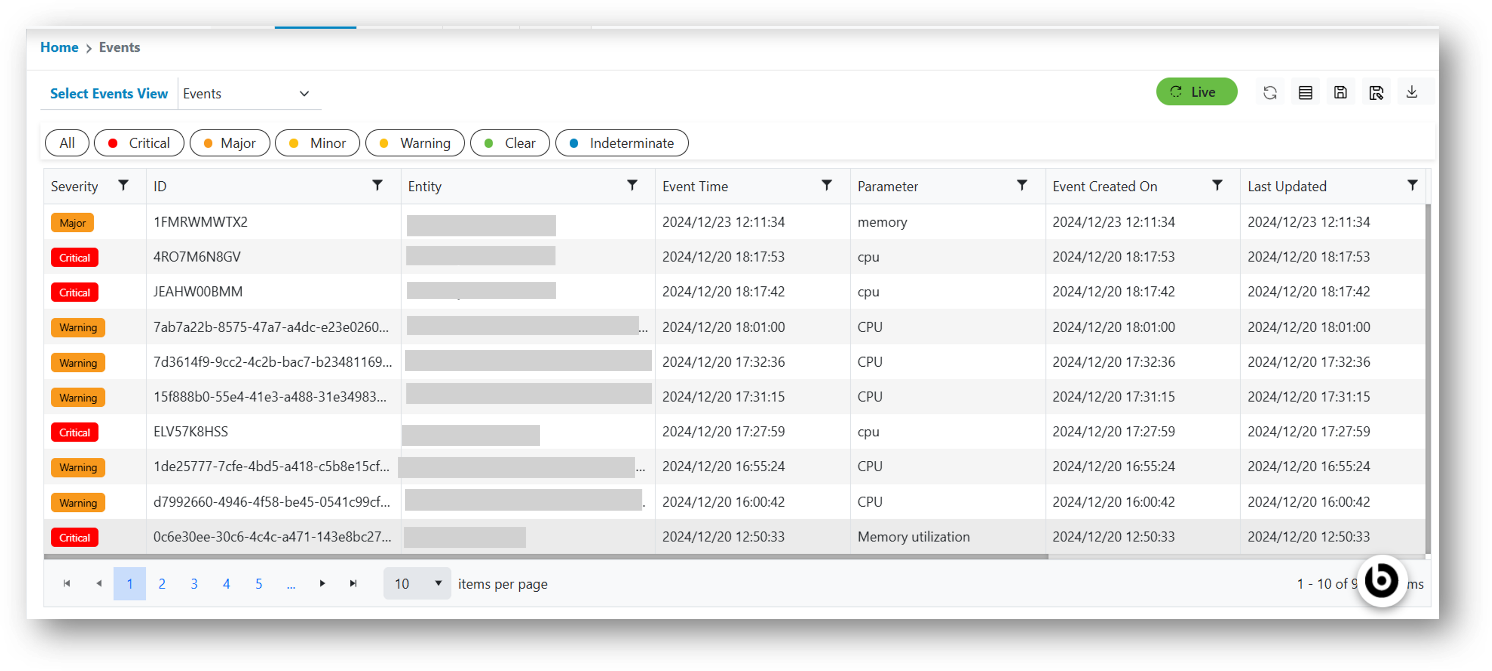Open the Select Events View dropdown

249,93
